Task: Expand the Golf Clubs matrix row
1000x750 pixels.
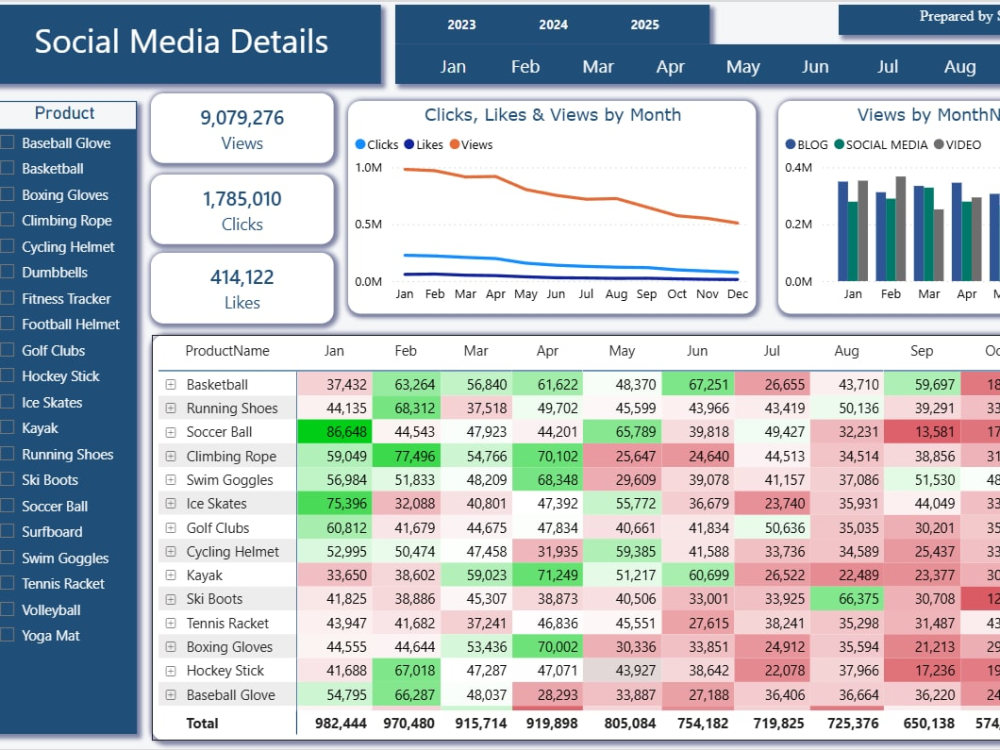Action: point(170,527)
